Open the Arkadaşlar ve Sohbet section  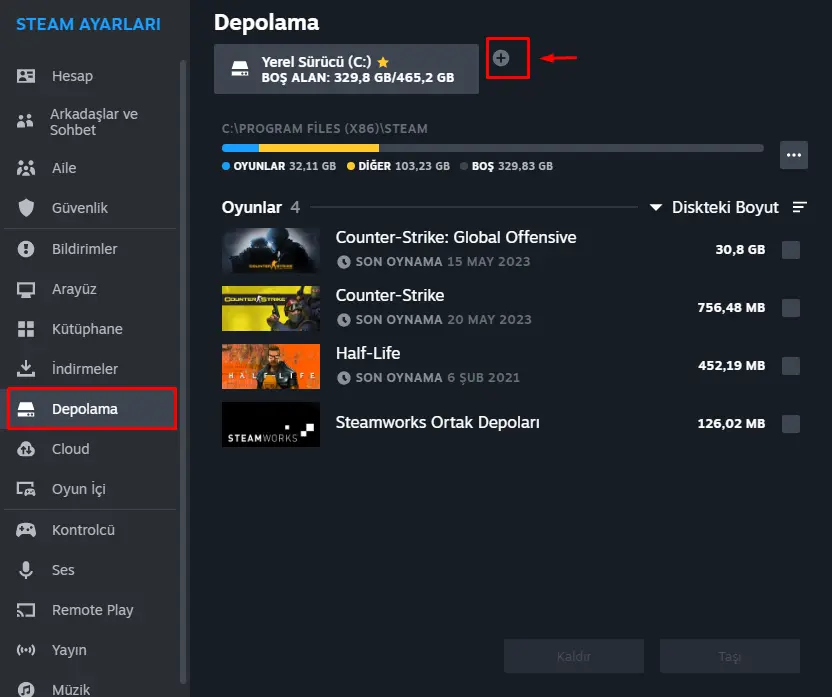click(x=91, y=121)
